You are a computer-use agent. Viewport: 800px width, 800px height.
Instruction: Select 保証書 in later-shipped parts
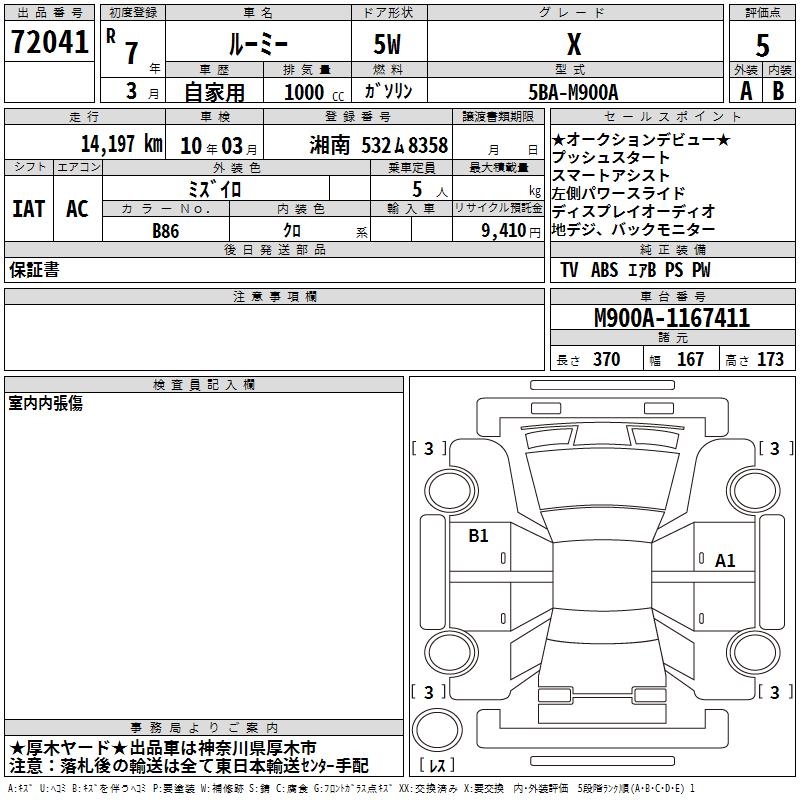pyautogui.click(x=34, y=270)
